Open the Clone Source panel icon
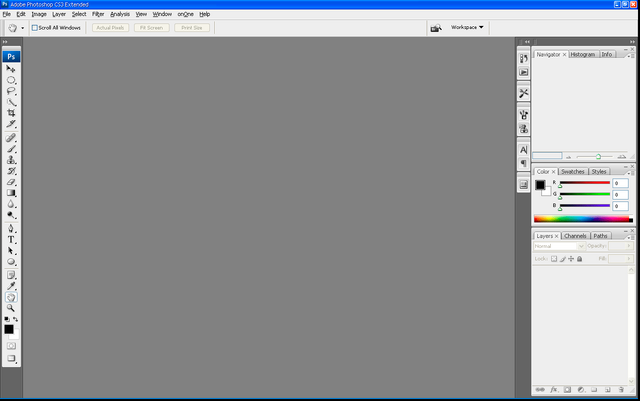 523,129
